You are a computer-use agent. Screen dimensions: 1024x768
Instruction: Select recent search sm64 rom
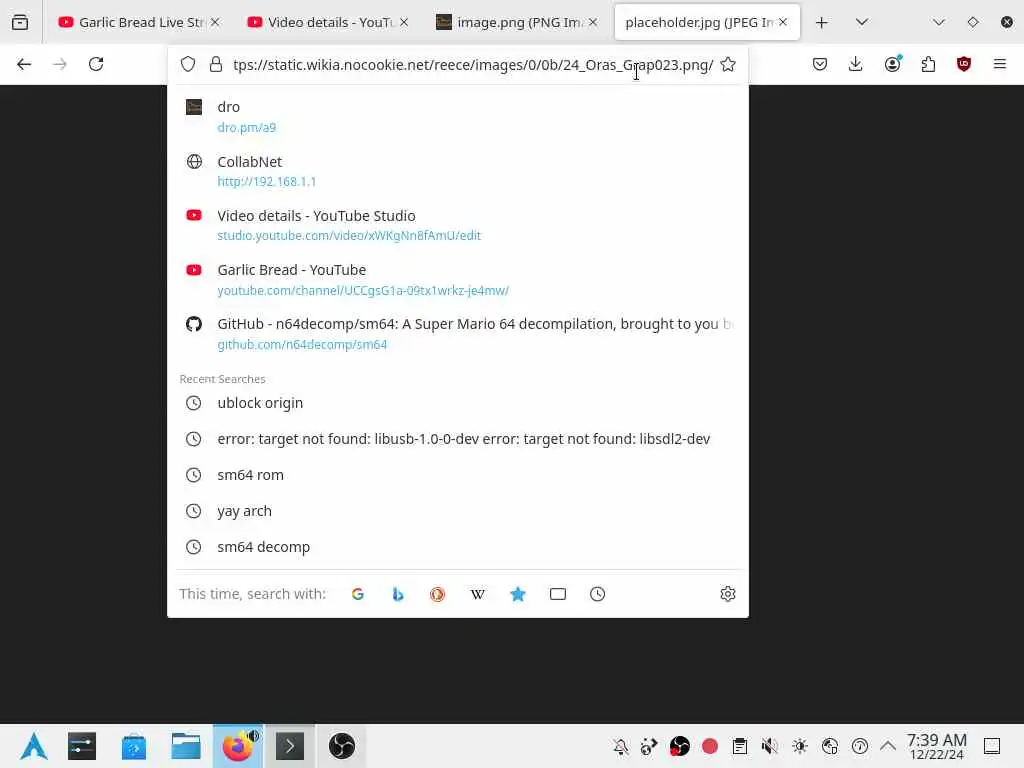458,475
